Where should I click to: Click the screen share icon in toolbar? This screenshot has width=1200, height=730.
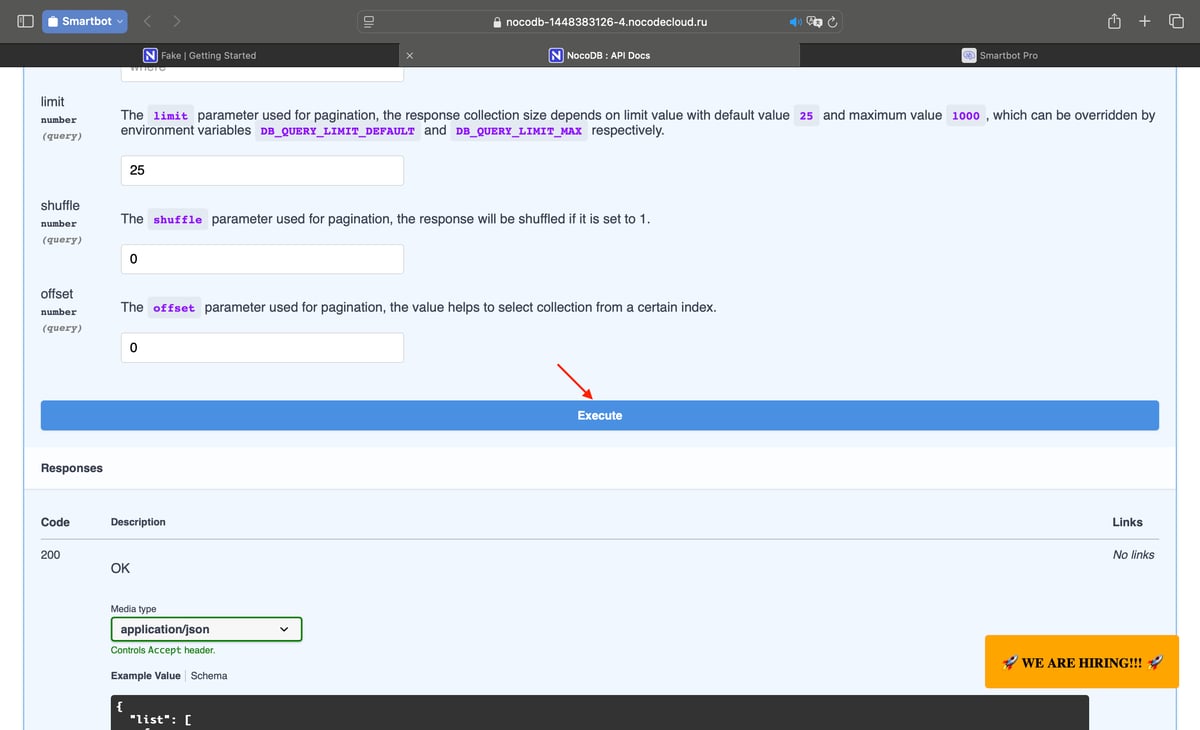(368, 21)
